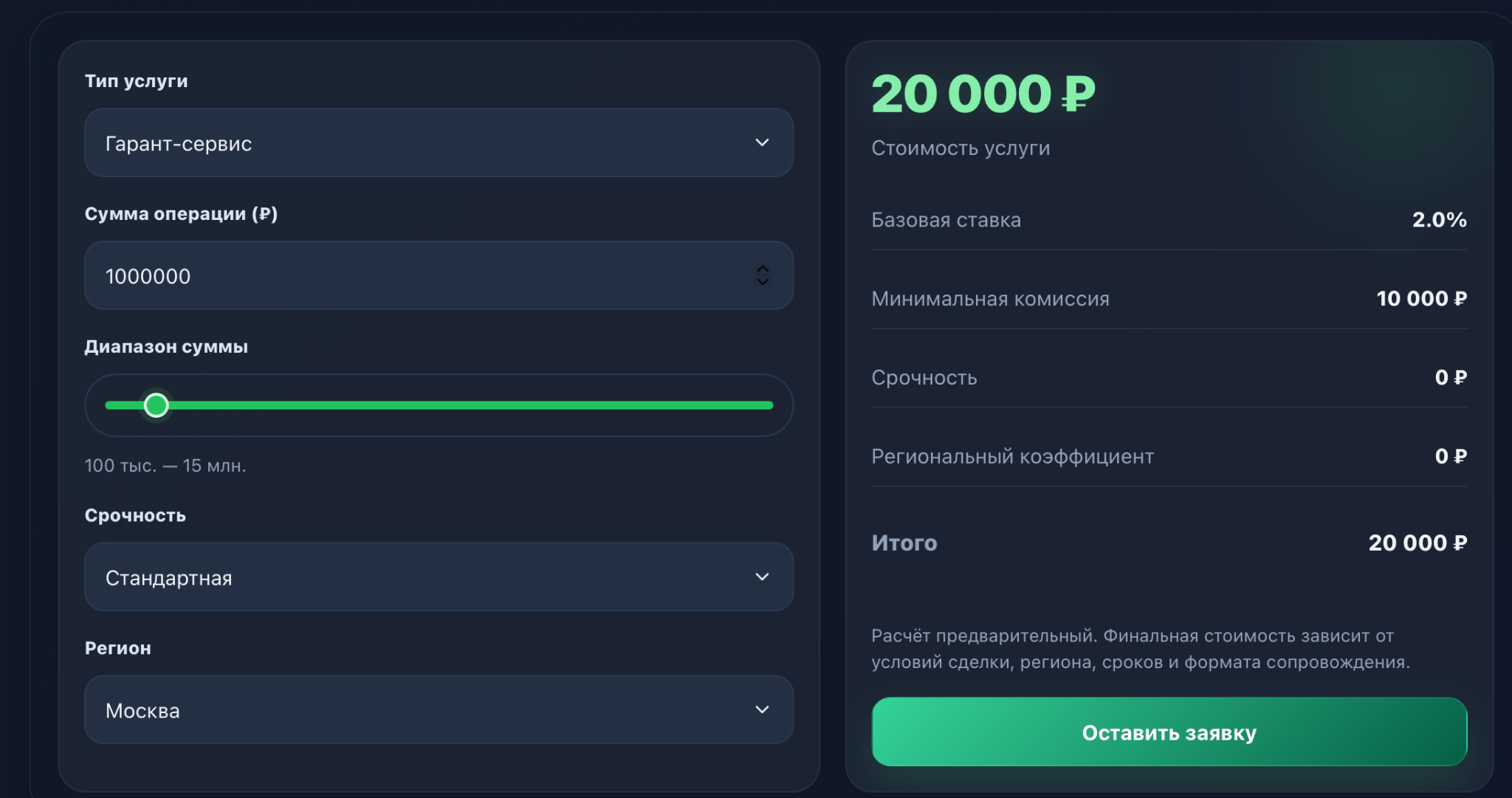Increase amount with the stepper up arrow
The height and width of the screenshot is (798, 1512).
763,269
